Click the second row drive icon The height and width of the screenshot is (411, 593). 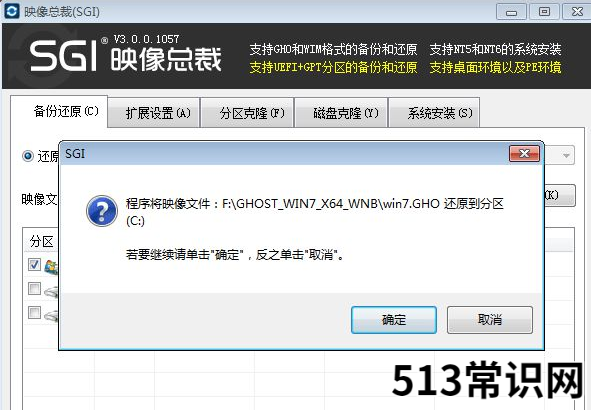point(52,292)
